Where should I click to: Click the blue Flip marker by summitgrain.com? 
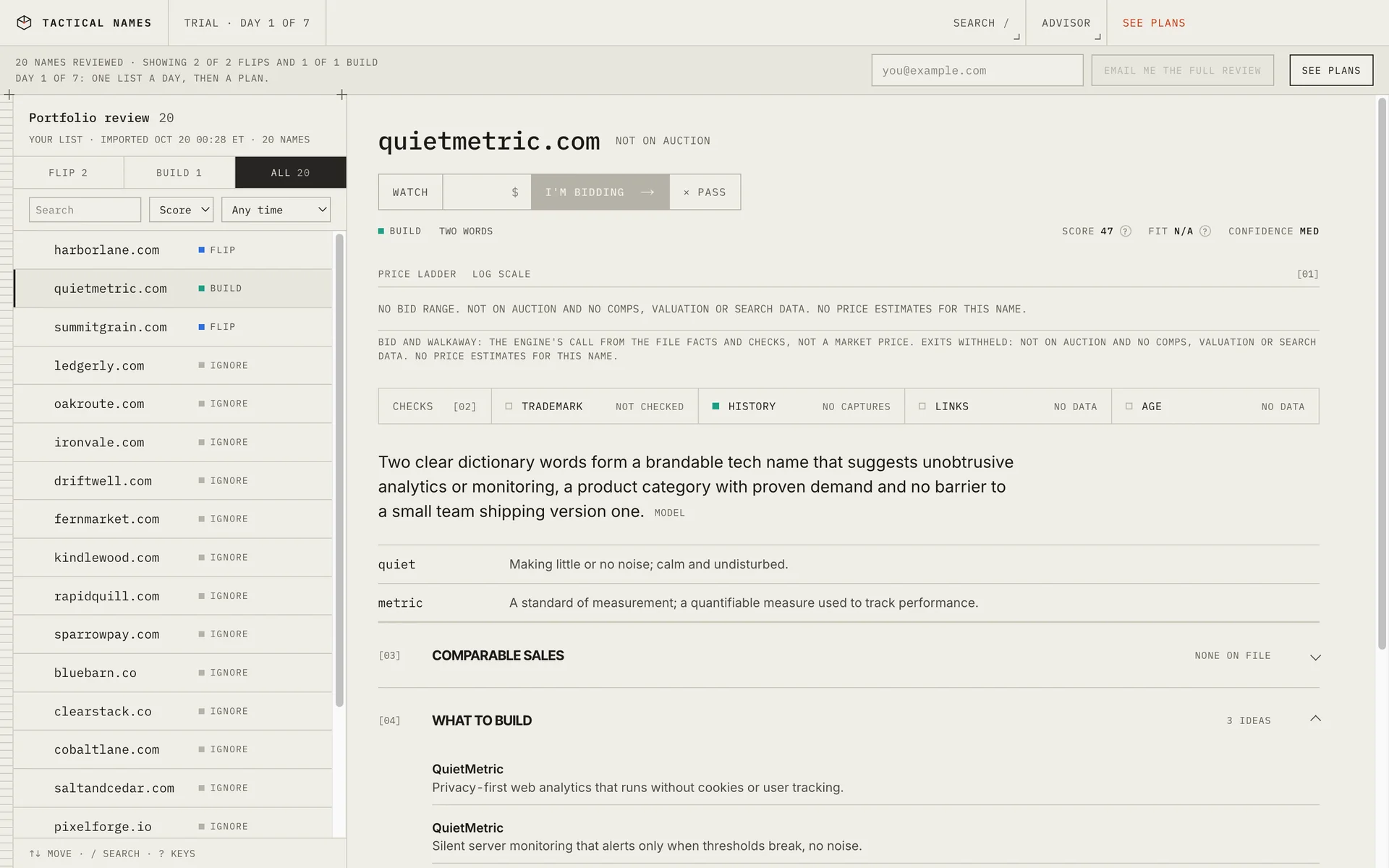tap(202, 327)
